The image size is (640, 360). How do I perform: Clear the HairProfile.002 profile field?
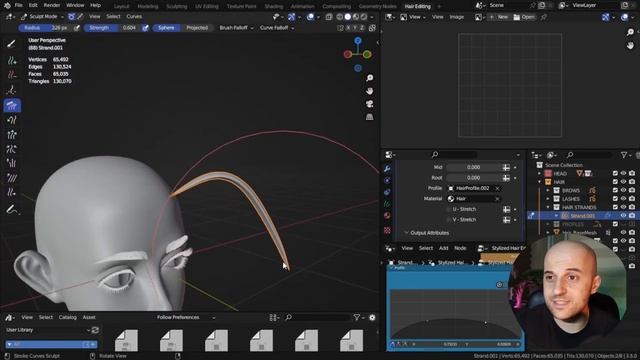pyautogui.click(x=498, y=188)
